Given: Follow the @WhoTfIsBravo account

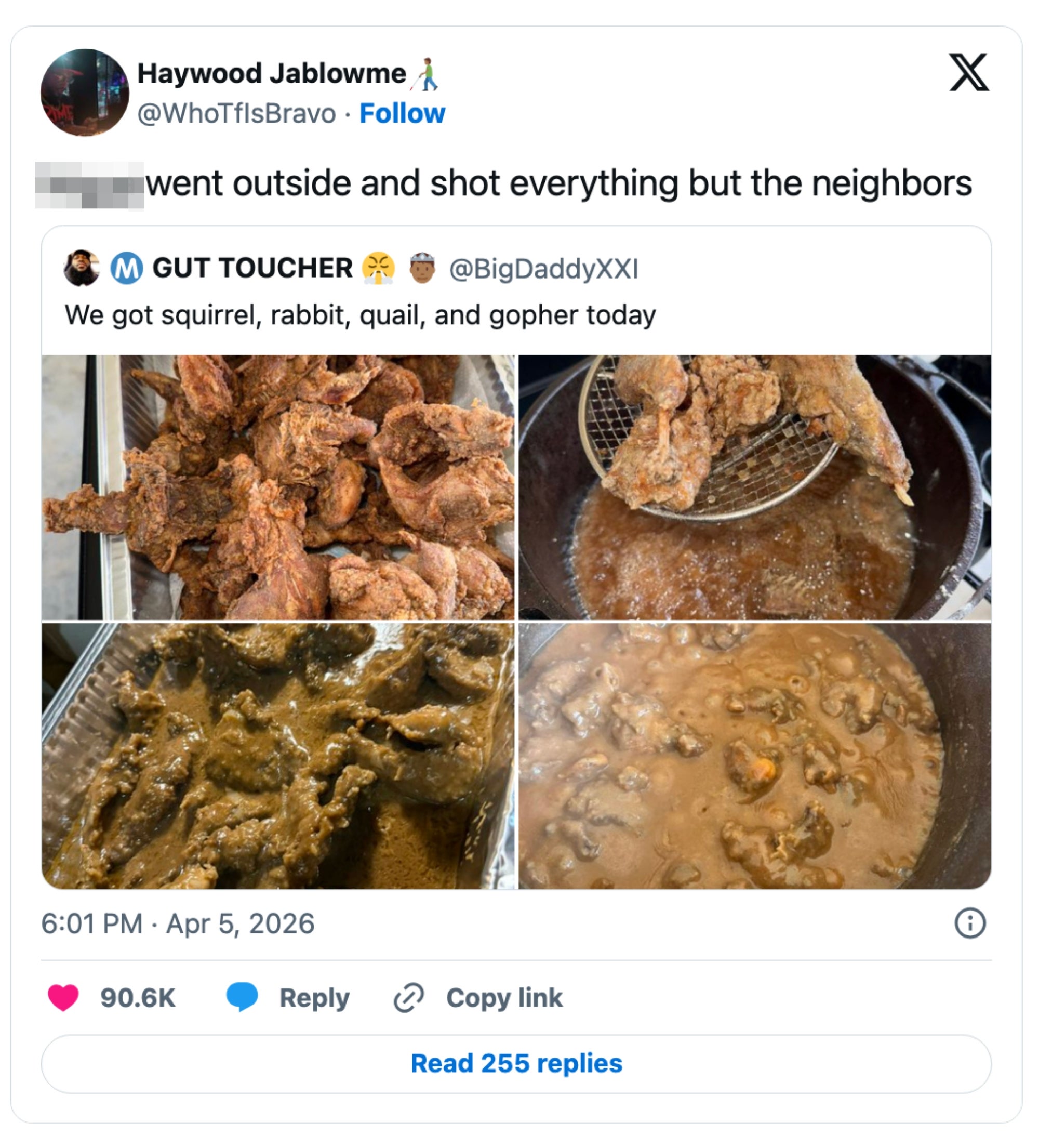Looking at the screenshot, I should (402, 113).
